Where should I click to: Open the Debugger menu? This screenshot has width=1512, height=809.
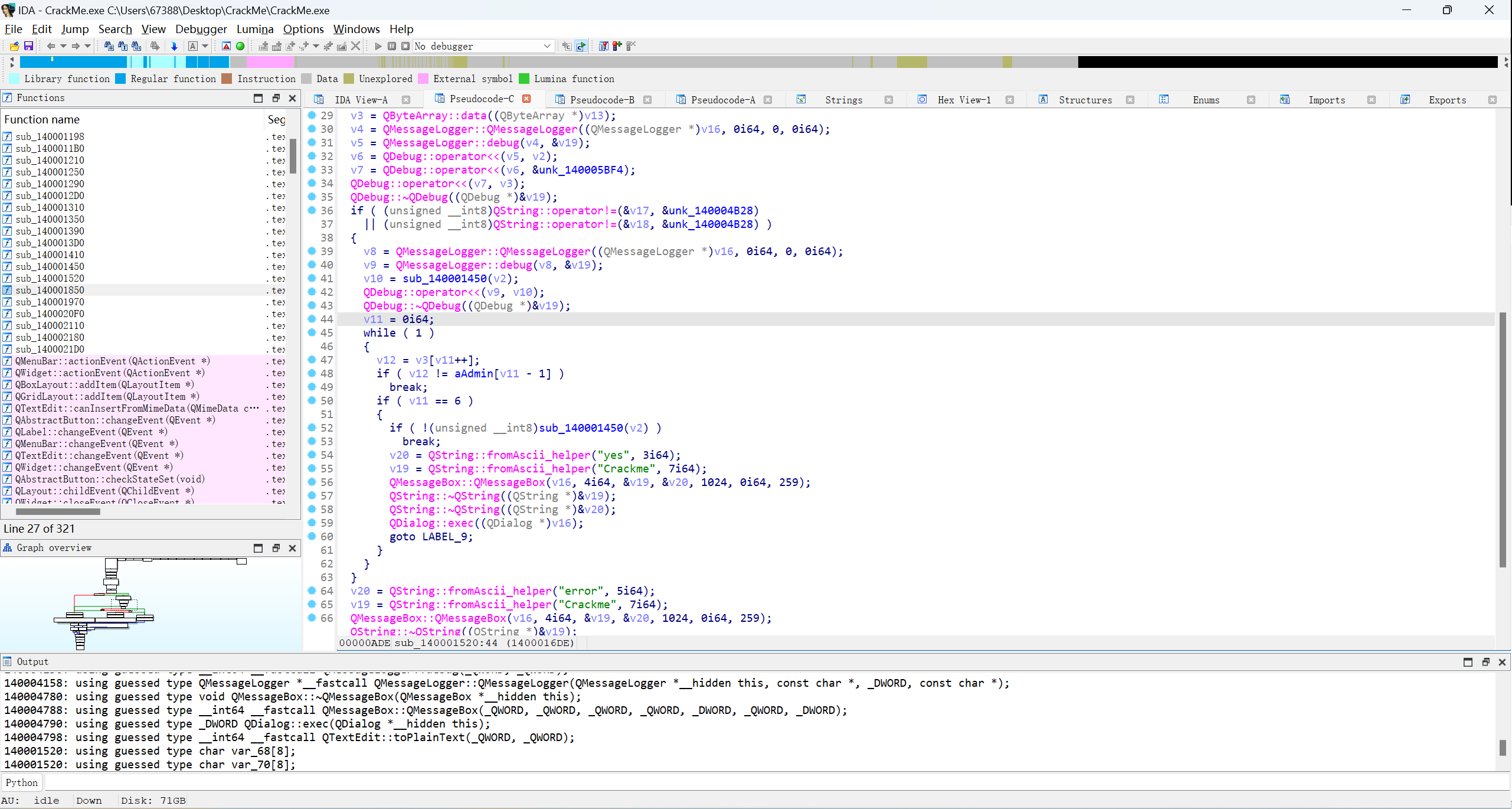pyautogui.click(x=201, y=29)
